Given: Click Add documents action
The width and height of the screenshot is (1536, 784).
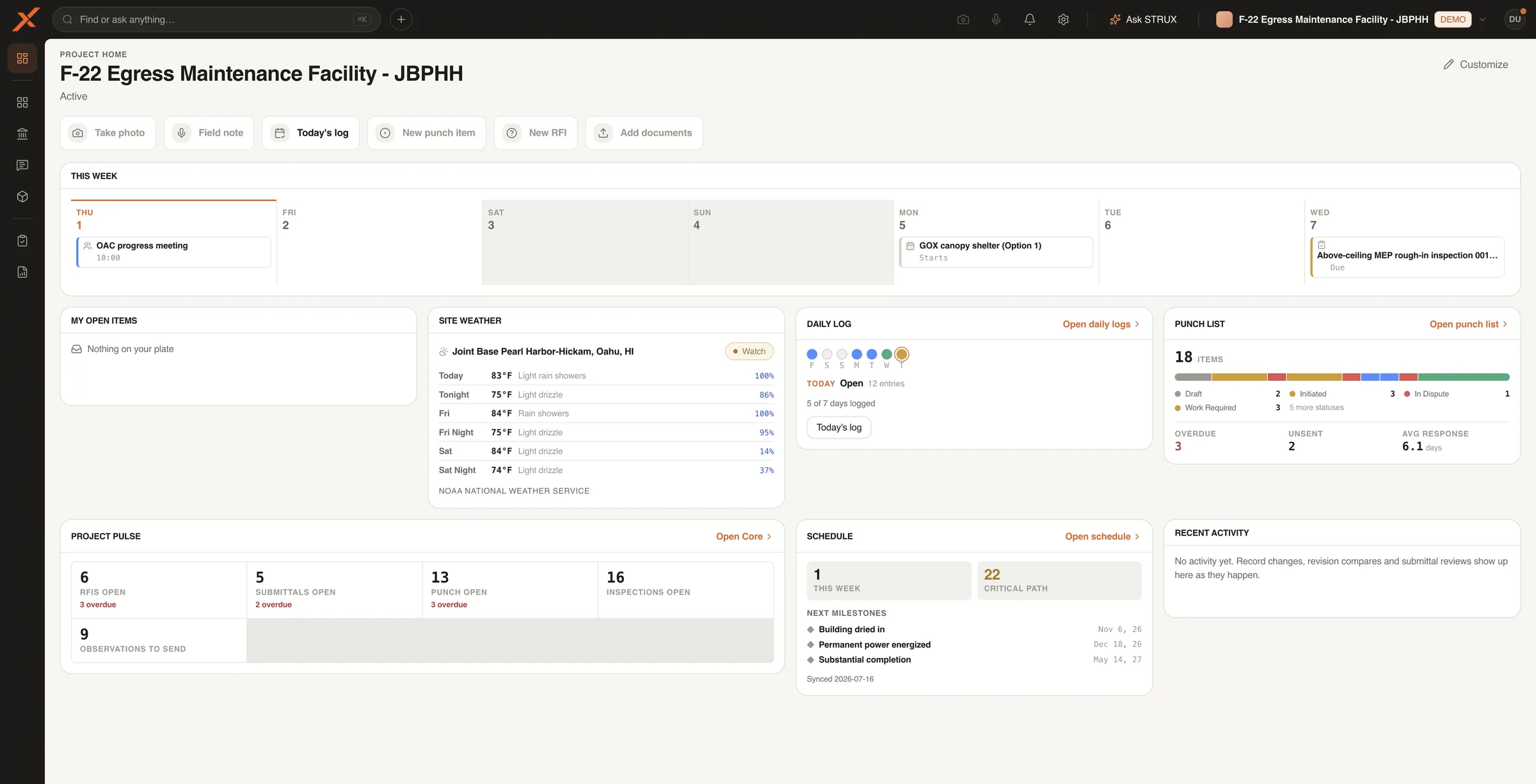Looking at the screenshot, I should coord(644,133).
